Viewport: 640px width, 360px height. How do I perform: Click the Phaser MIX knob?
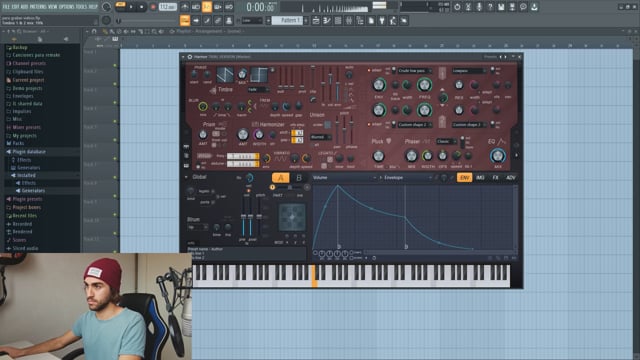click(x=411, y=156)
